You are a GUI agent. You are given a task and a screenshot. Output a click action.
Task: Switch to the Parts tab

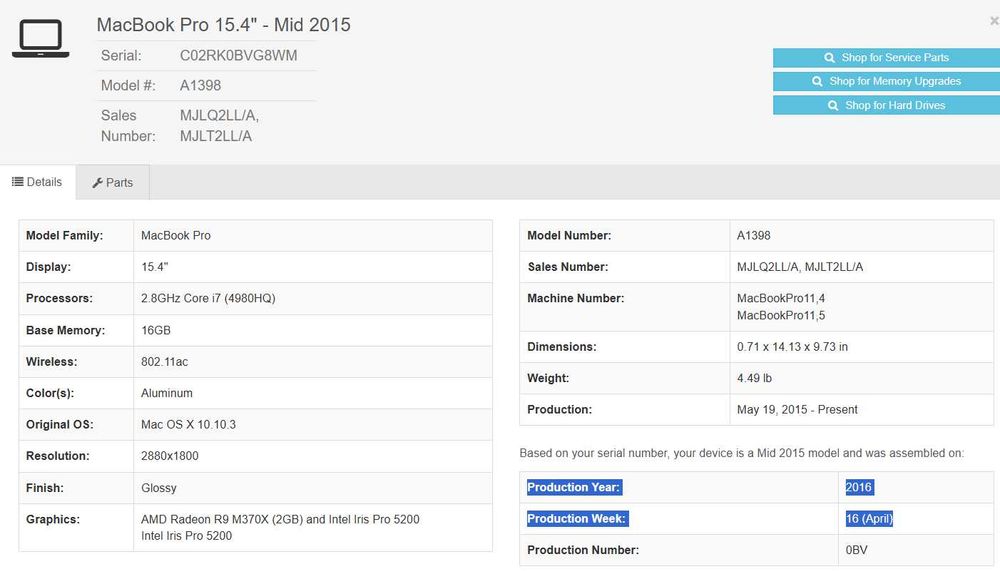tap(113, 183)
